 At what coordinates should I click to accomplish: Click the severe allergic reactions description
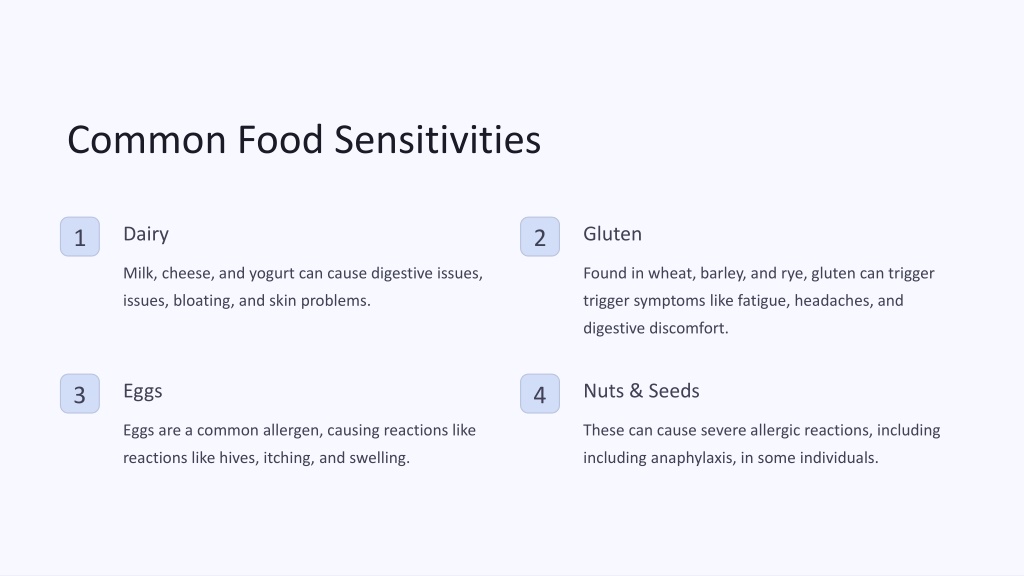[x=761, y=443]
